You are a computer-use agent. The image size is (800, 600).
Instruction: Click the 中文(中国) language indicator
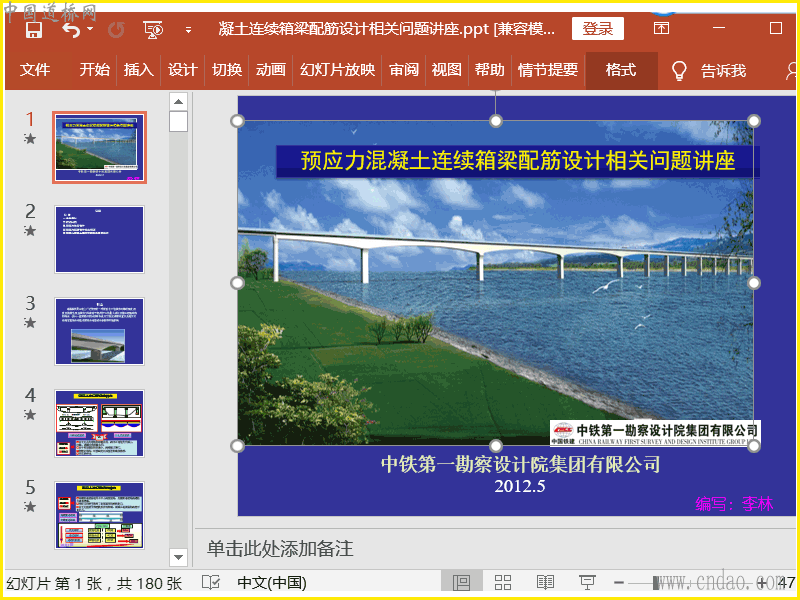271,582
